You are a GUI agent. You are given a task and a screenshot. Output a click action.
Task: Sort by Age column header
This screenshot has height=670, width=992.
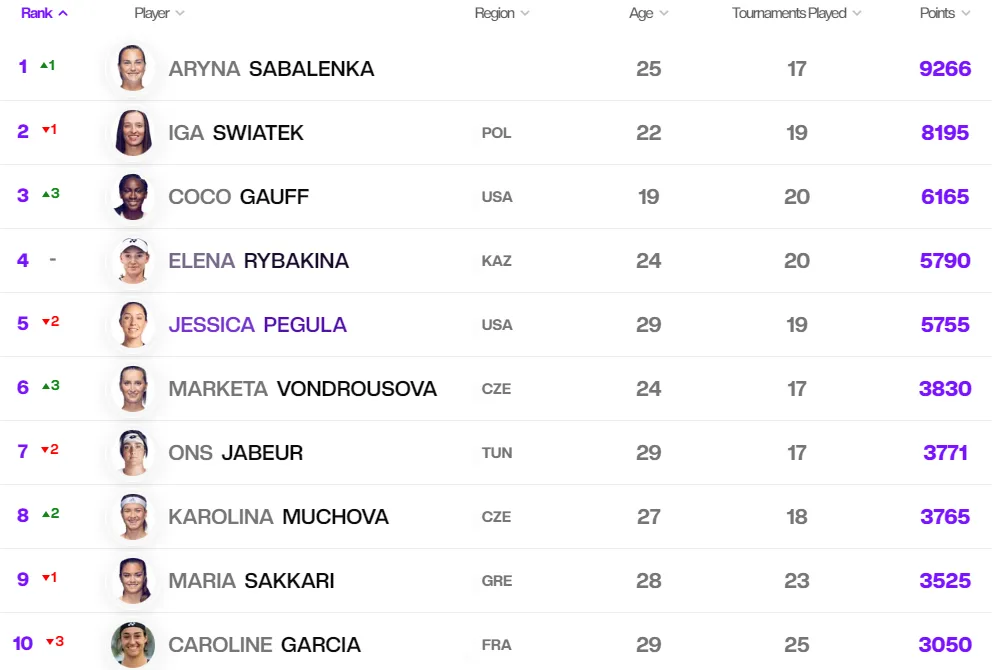(648, 13)
